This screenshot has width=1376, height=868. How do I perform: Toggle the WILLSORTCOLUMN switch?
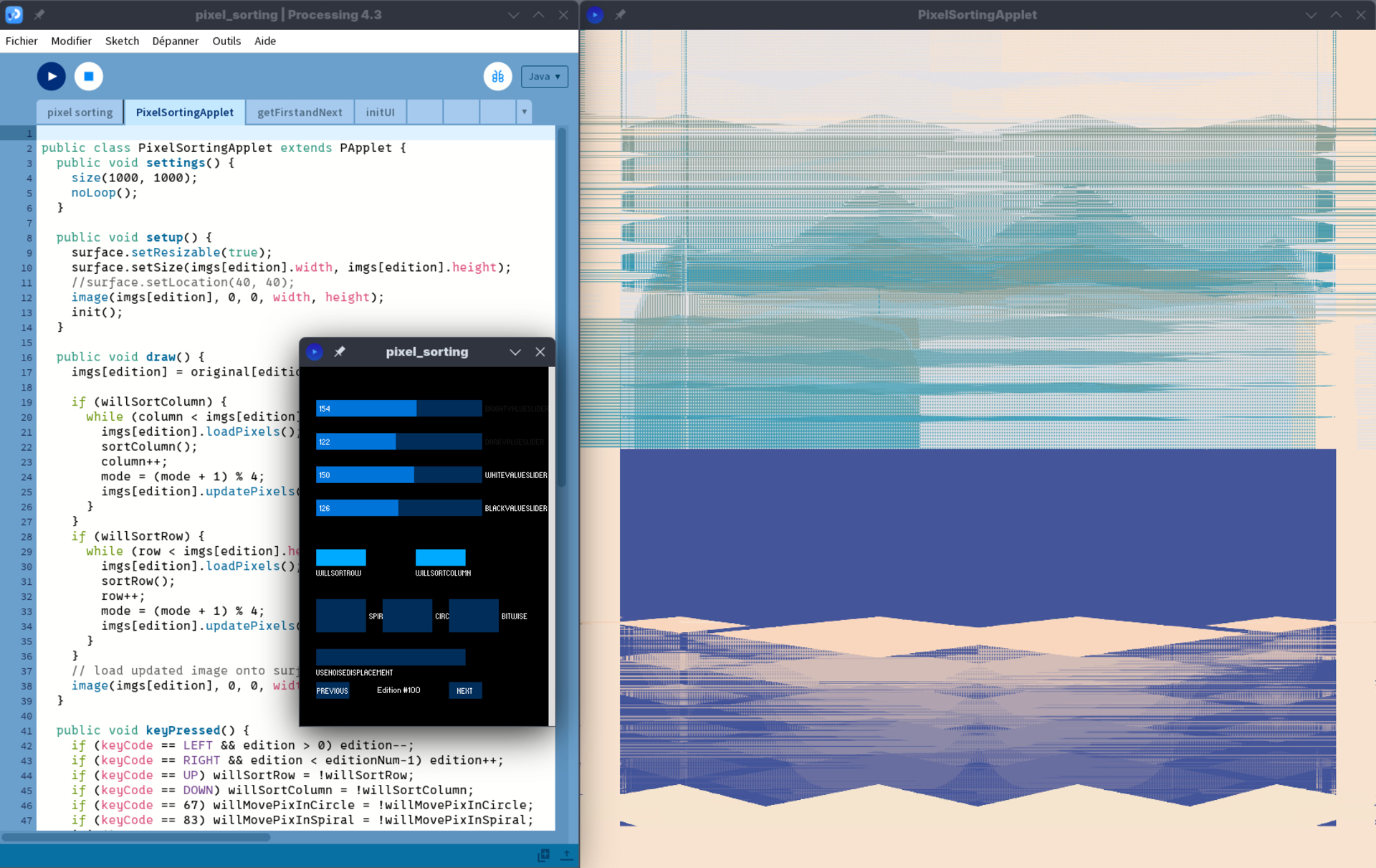pyautogui.click(x=440, y=558)
